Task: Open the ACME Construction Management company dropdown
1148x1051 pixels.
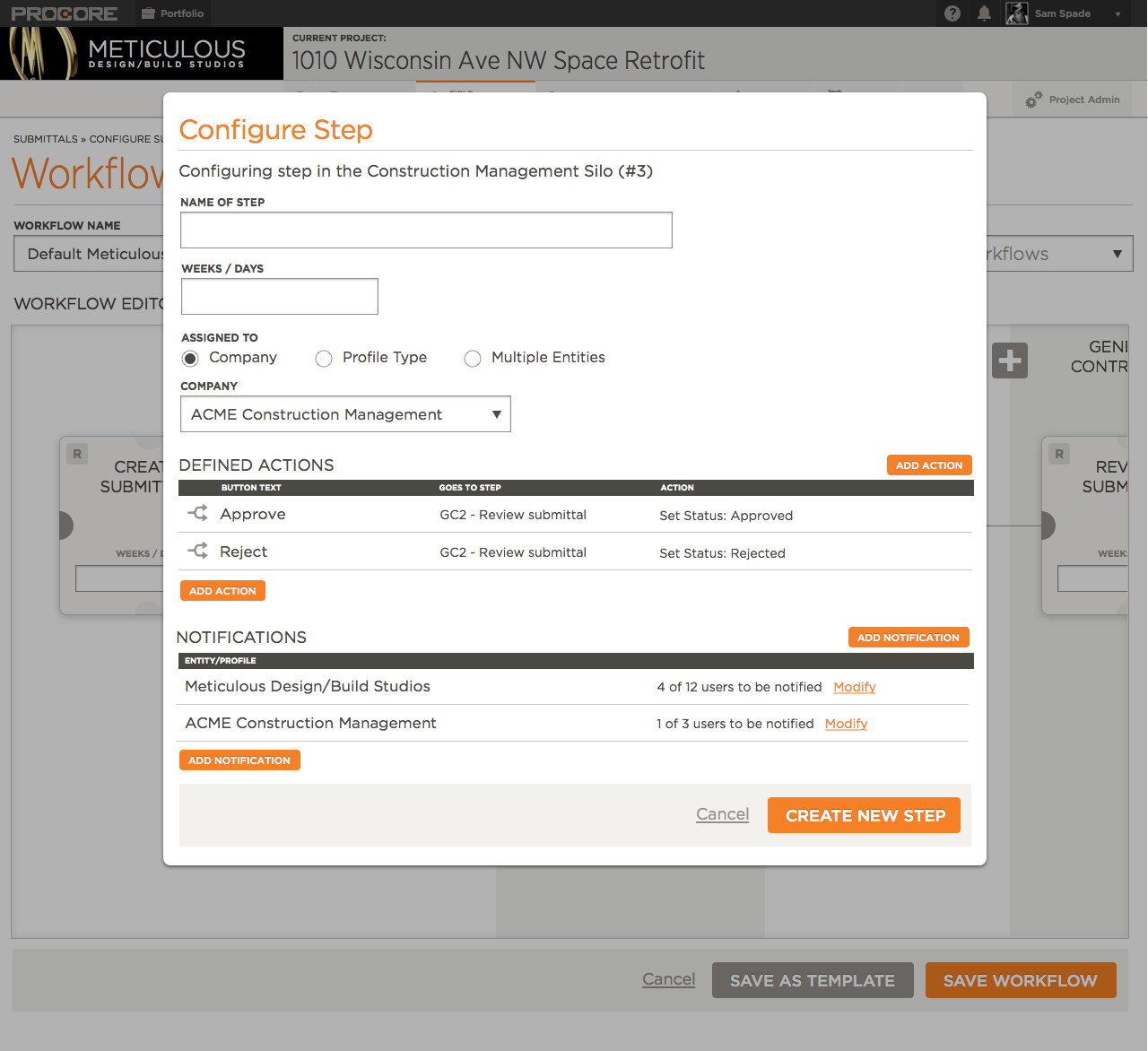Action: (345, 414)
